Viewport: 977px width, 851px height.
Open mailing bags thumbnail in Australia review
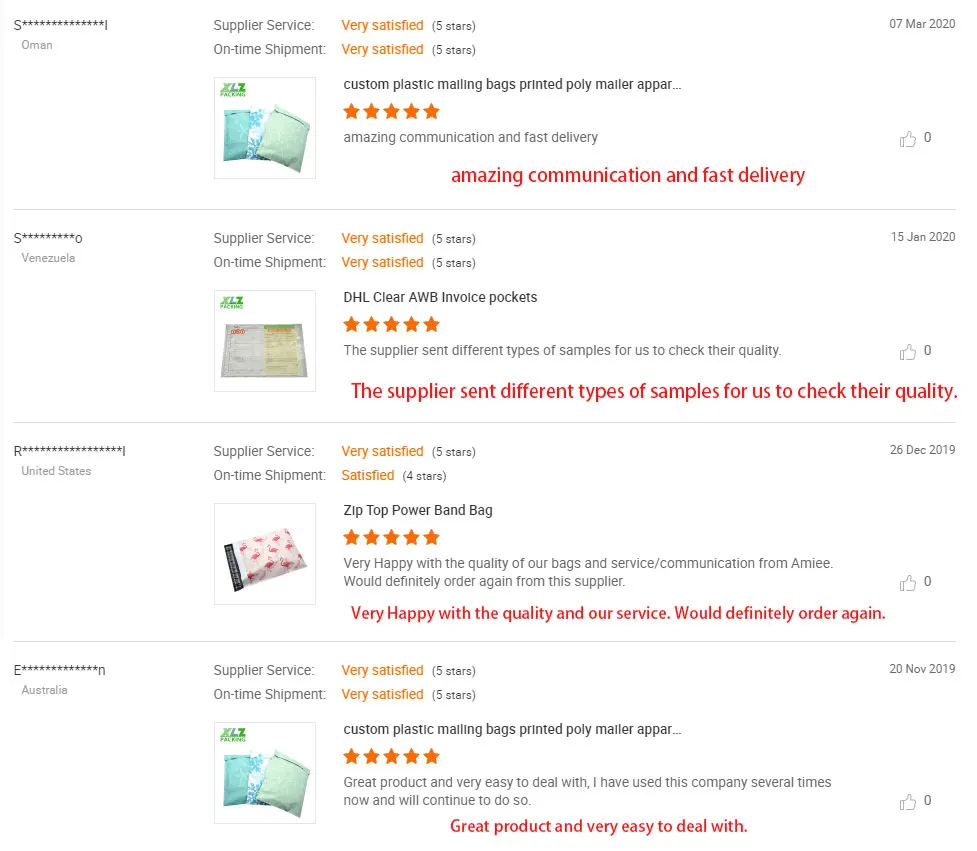coord(265,773)
